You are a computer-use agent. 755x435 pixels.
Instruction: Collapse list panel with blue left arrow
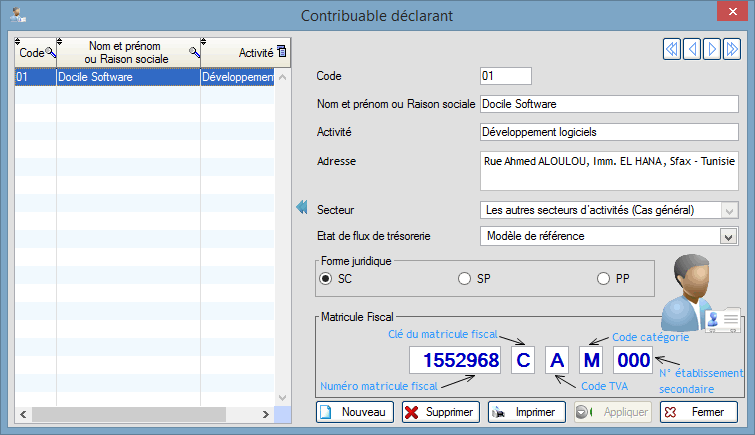302,207
